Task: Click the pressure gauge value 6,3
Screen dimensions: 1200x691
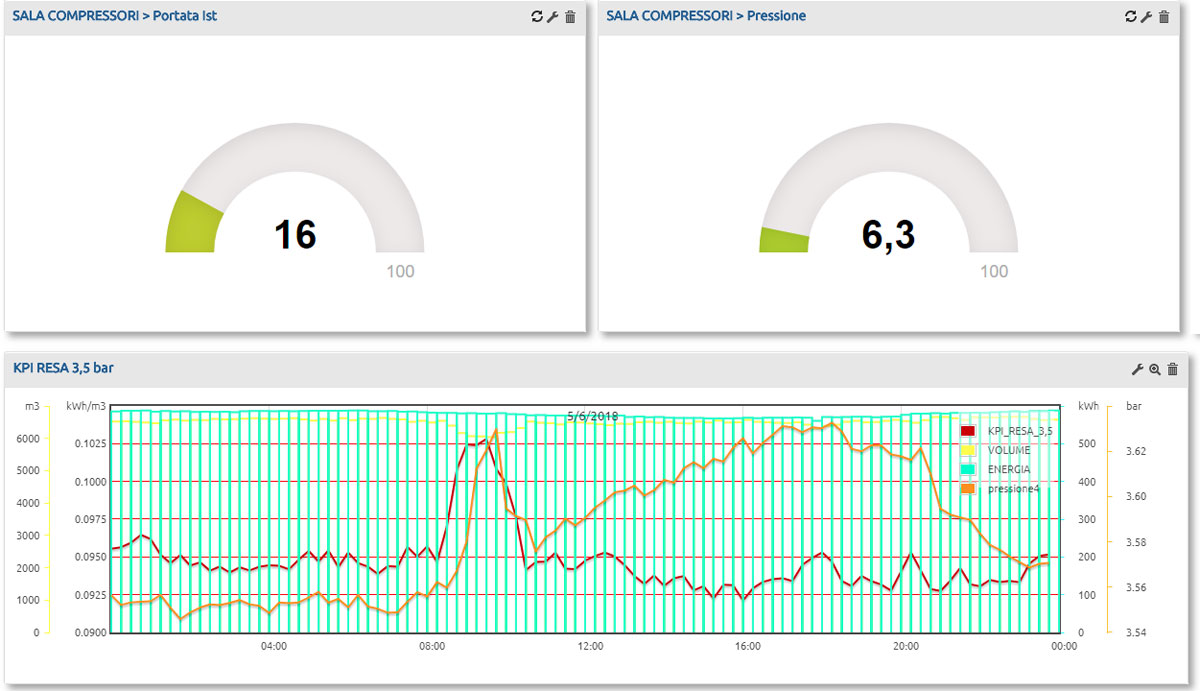Action: 888,235
